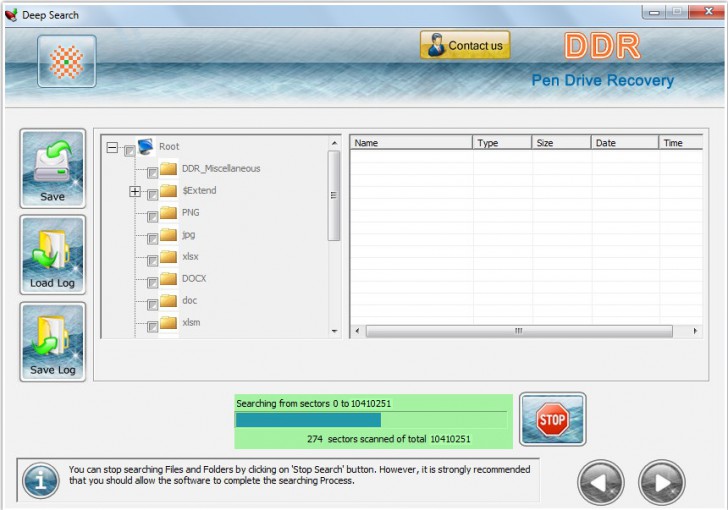
Task: Click the info icon near the hint text
Action: point(41,481)
